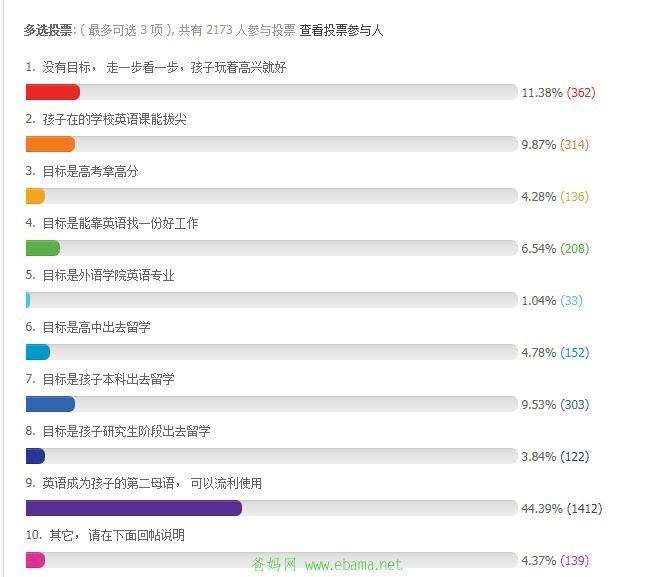Click the 11.38% (362) result label
Viewport: 652px width, 577px height.
558,92
